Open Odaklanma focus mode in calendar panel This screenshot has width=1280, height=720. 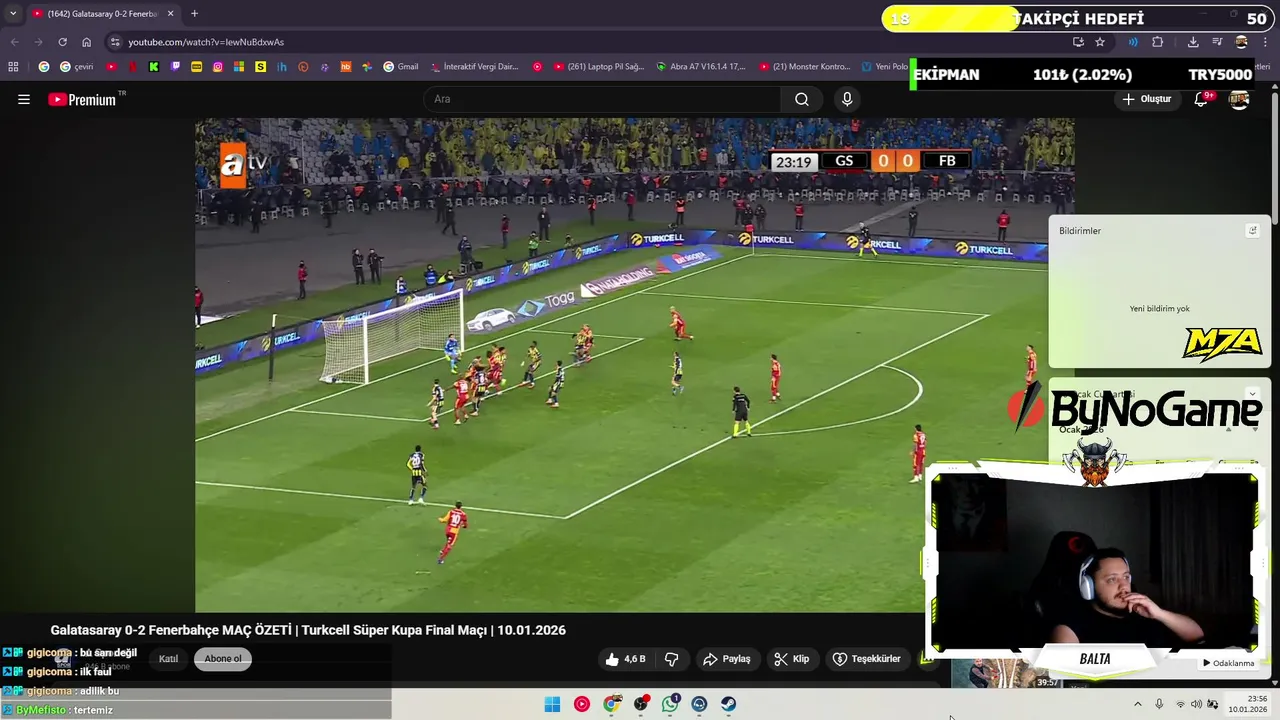(1228, 663)
